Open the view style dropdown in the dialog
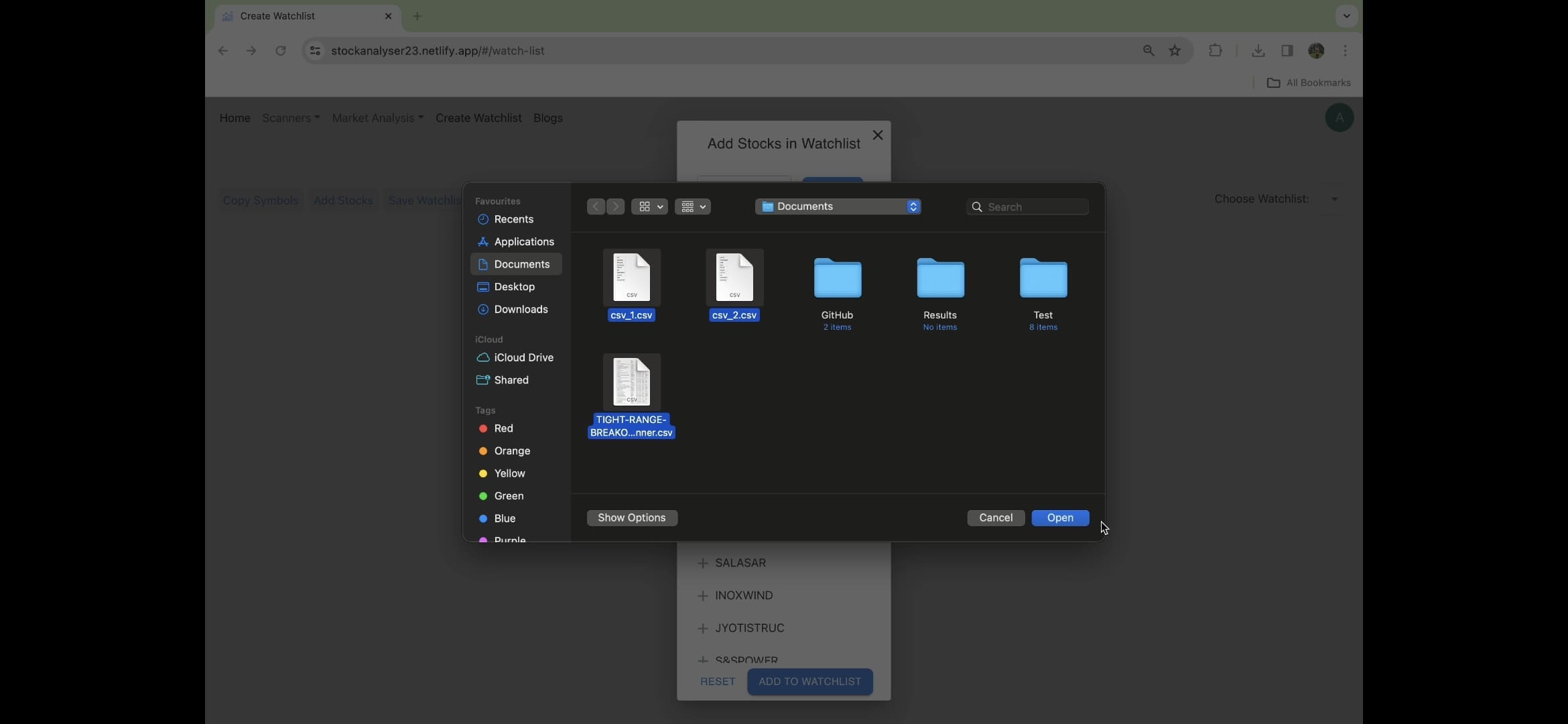This screenshot has width=1568, height=724. pyautogui.click(x=649, y=206)
